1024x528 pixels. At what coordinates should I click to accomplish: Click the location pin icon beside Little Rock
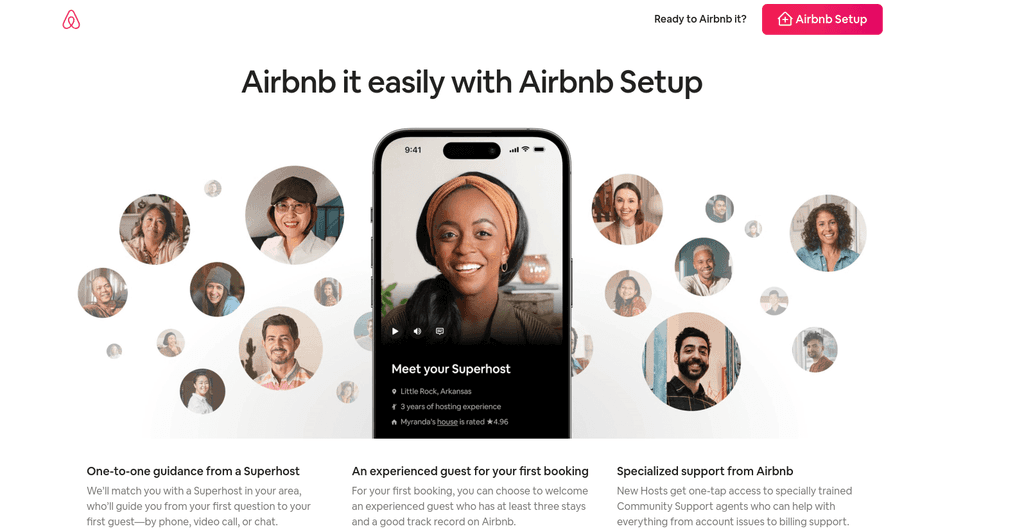click(x=394, y=391)
